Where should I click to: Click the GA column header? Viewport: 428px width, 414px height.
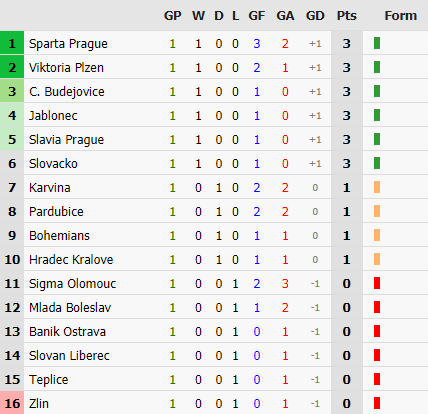pos(285,16)
